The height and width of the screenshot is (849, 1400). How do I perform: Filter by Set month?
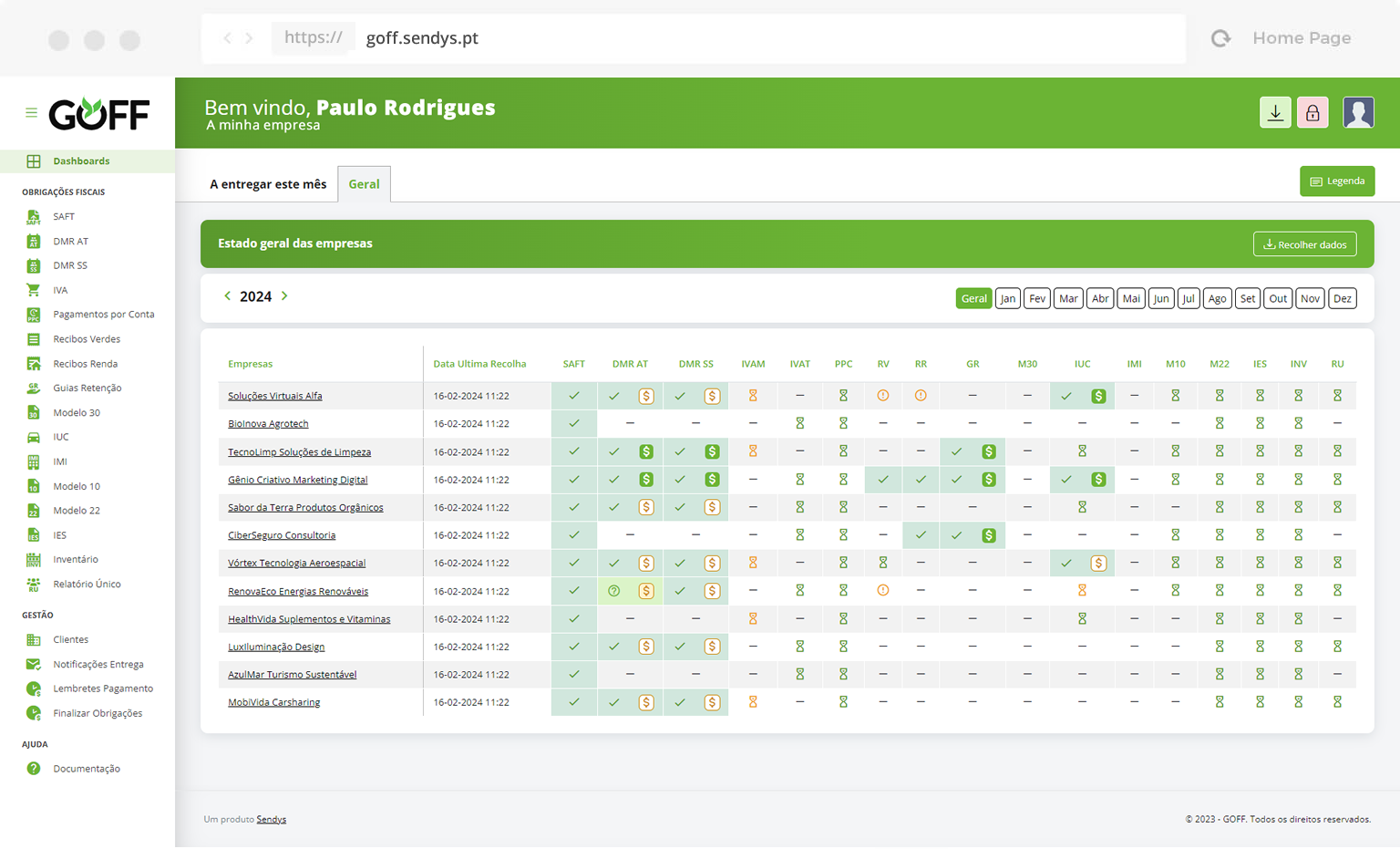point(1248,299)
